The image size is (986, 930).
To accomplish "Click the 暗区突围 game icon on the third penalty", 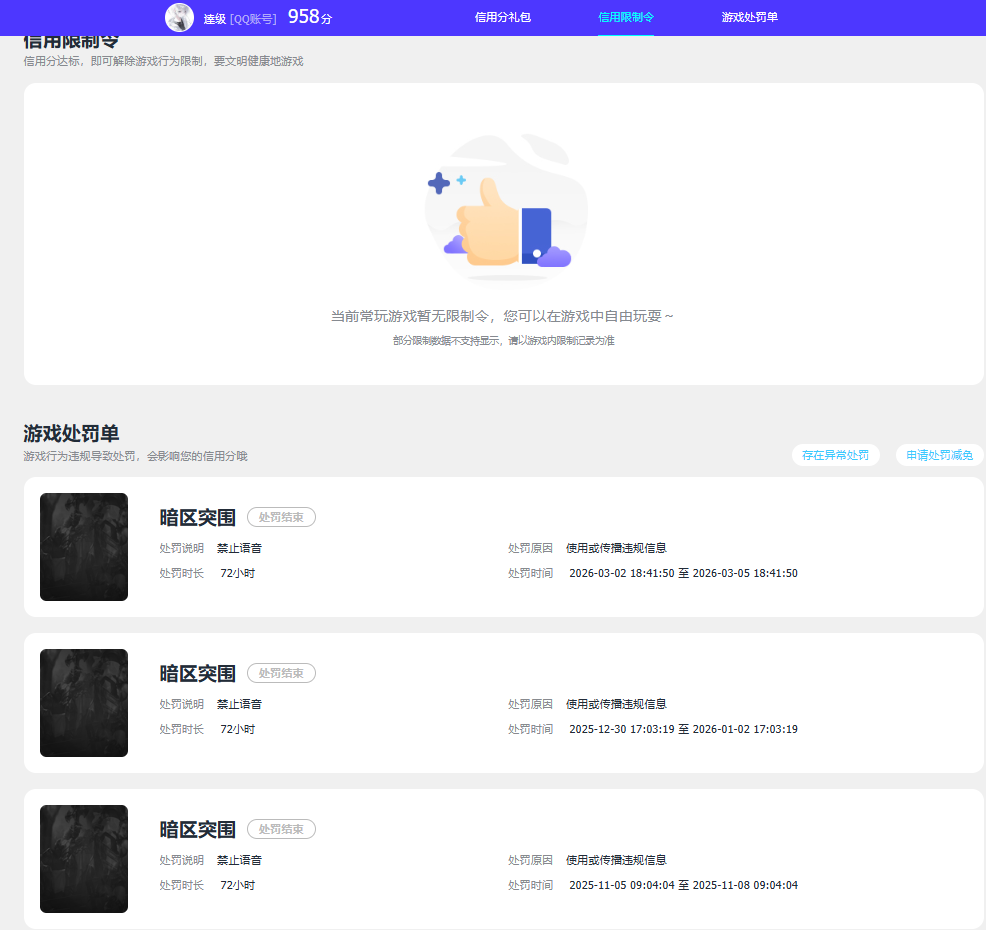I will pyautogui.click(x=84, y=859).
